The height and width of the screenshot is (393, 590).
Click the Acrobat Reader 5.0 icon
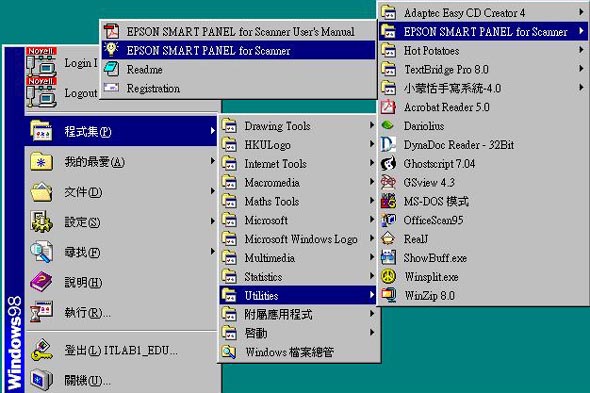coord(388,107)
